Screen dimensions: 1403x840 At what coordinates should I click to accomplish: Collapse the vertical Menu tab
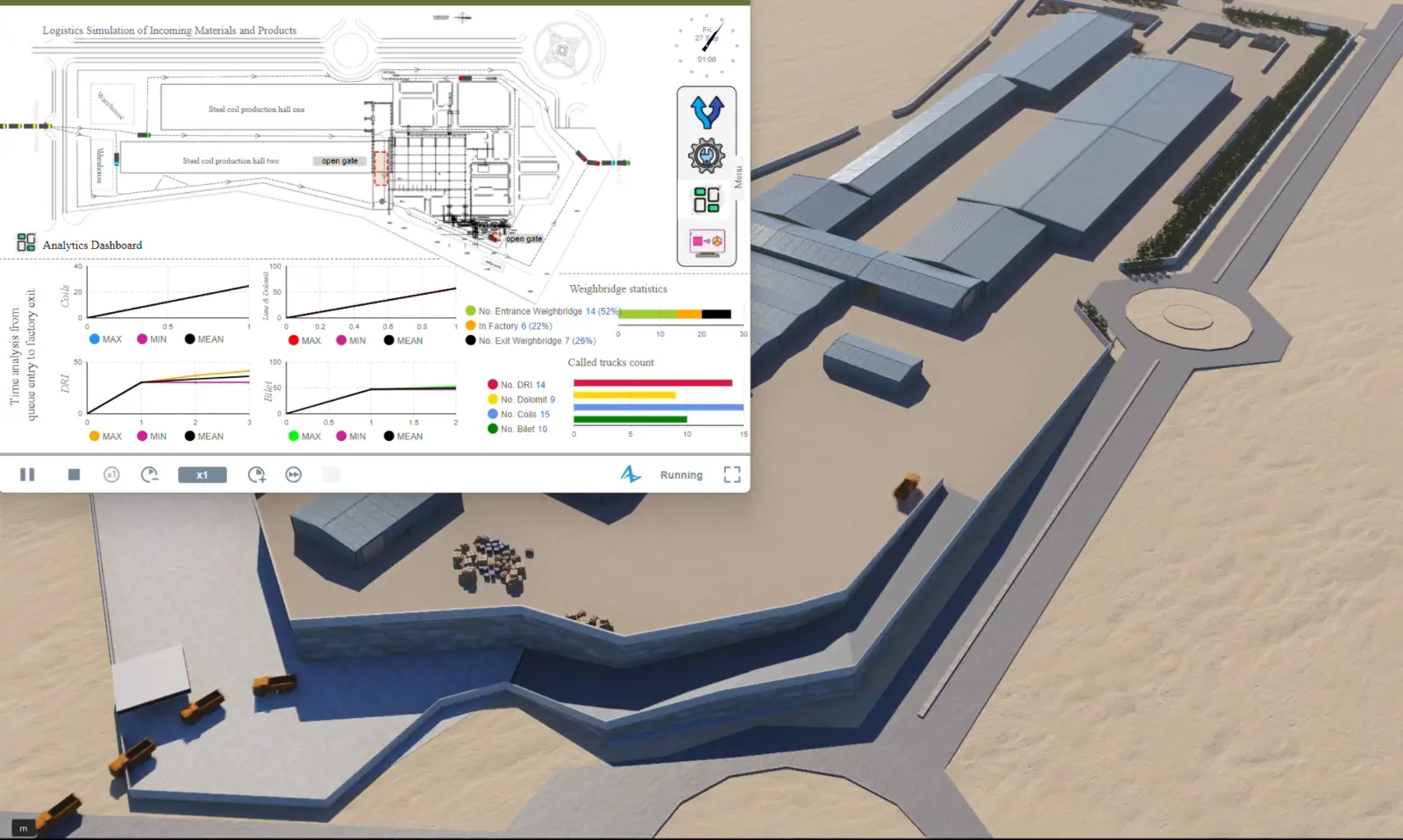[x=738, y=176]
